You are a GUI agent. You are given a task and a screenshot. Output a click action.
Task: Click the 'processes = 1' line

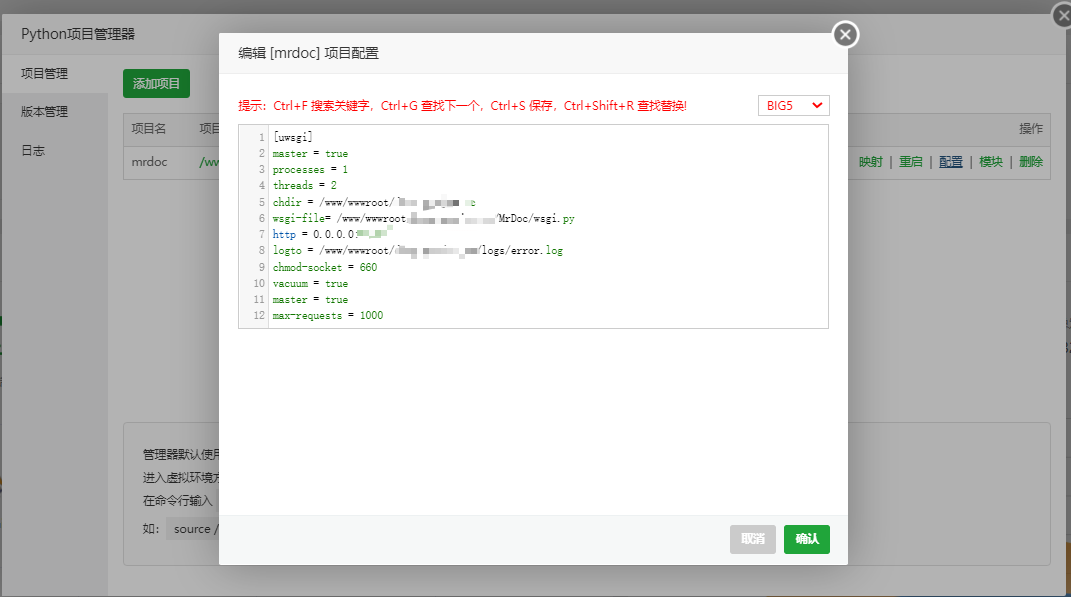tap(310, 169)
